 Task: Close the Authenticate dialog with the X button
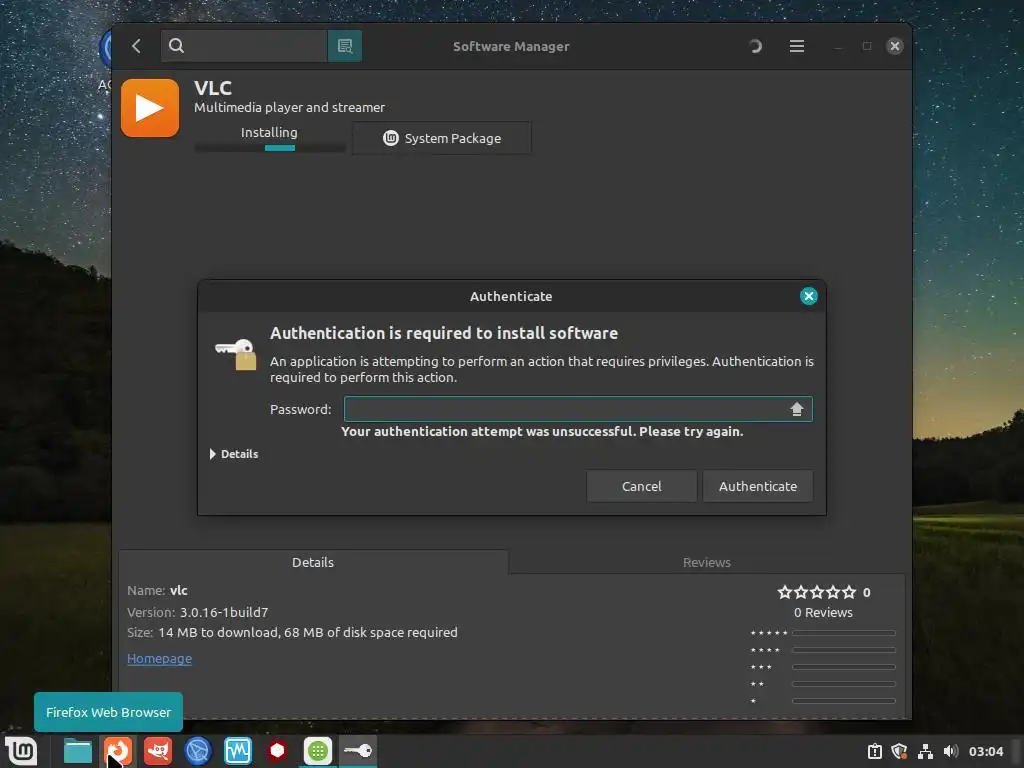pyautogui.click(x=808, y=296)
